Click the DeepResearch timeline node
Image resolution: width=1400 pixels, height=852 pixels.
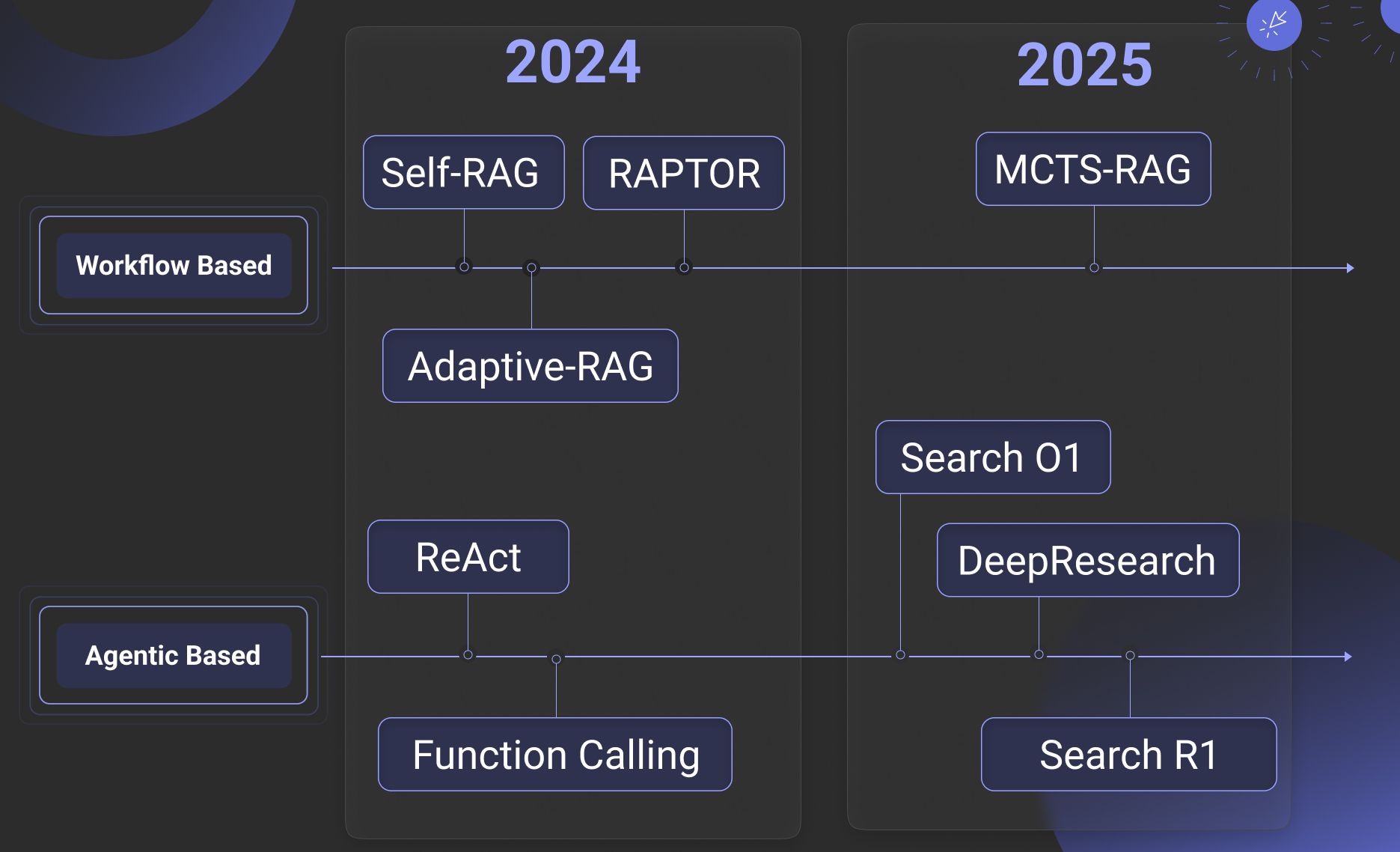point(1039,655)
